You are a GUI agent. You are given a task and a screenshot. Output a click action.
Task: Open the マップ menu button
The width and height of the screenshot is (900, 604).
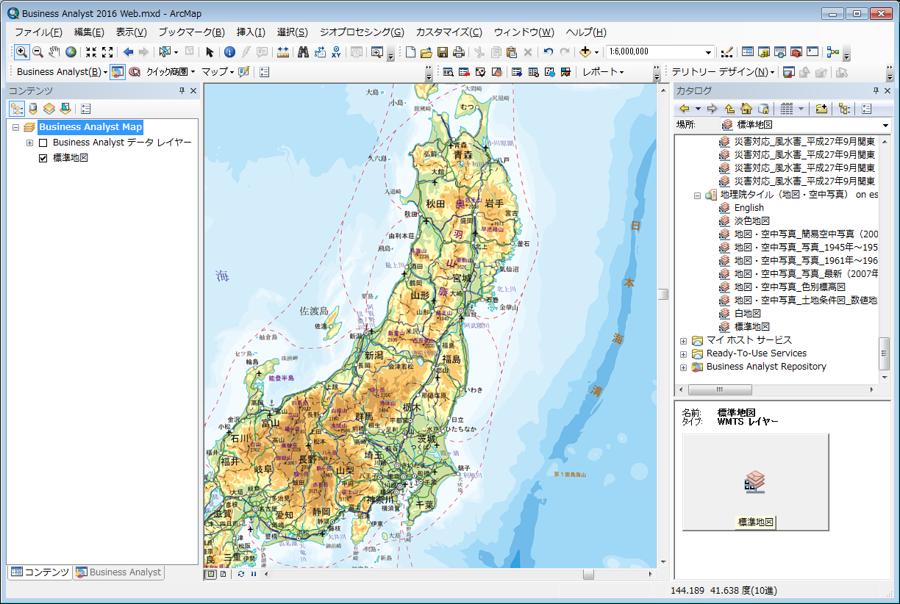coord(218,72)
